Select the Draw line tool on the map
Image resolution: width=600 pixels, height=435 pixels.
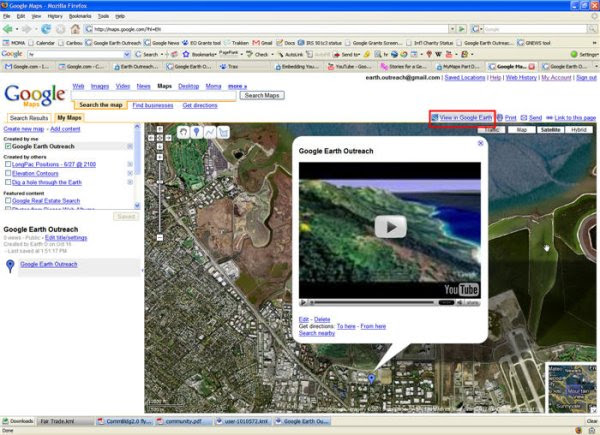pyautogui.click(x=210, y=132)
